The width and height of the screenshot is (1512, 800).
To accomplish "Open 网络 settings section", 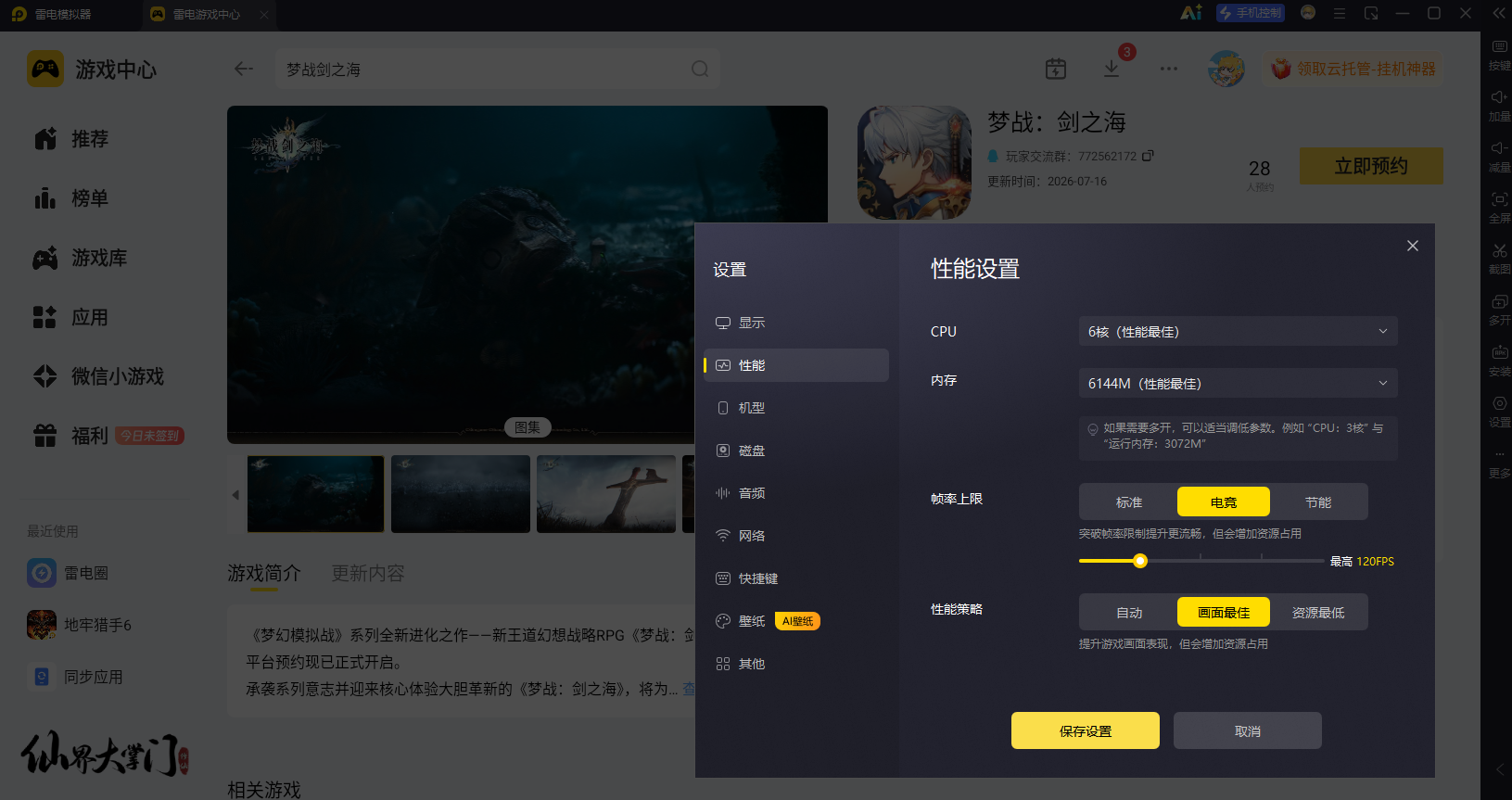I will [x=796, y=536].
